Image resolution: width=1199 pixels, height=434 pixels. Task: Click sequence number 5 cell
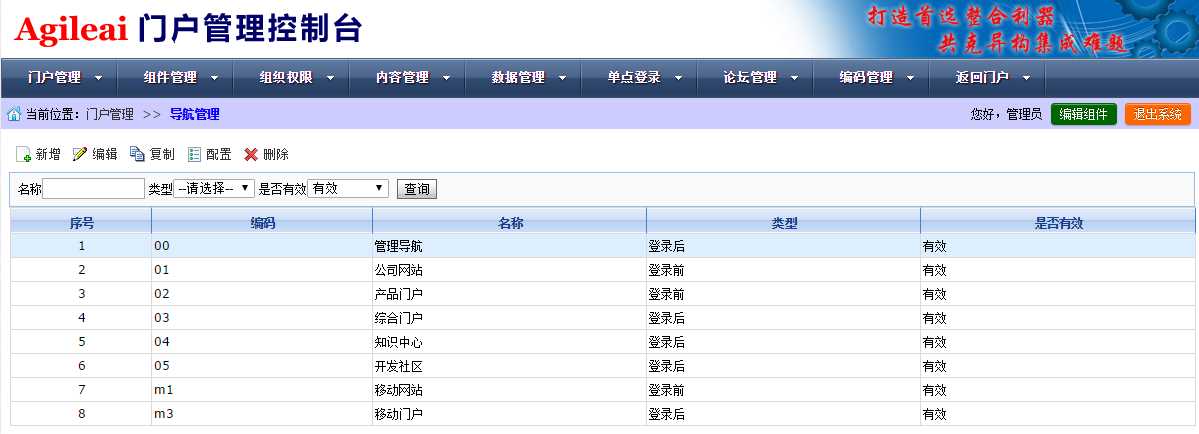pyautogui.click(x=81, y=342)
